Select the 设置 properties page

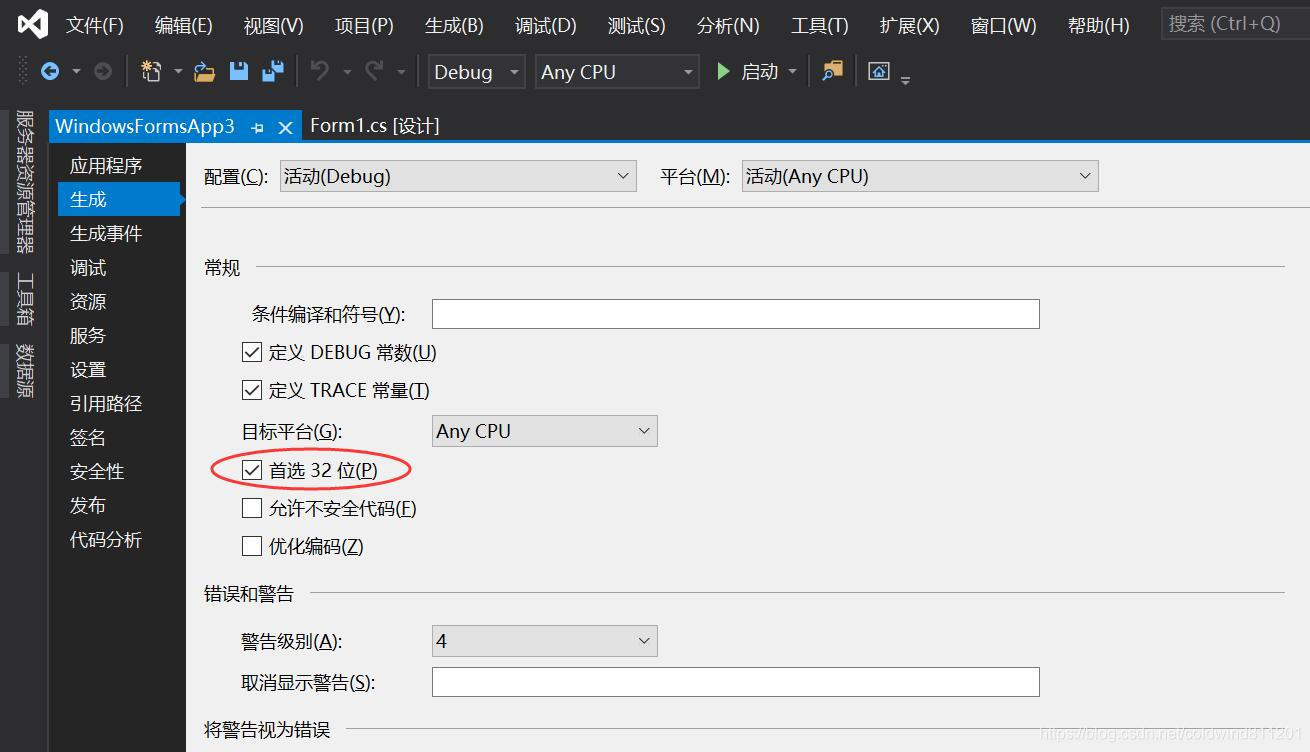pyautogui.click(x=88, y=369)
